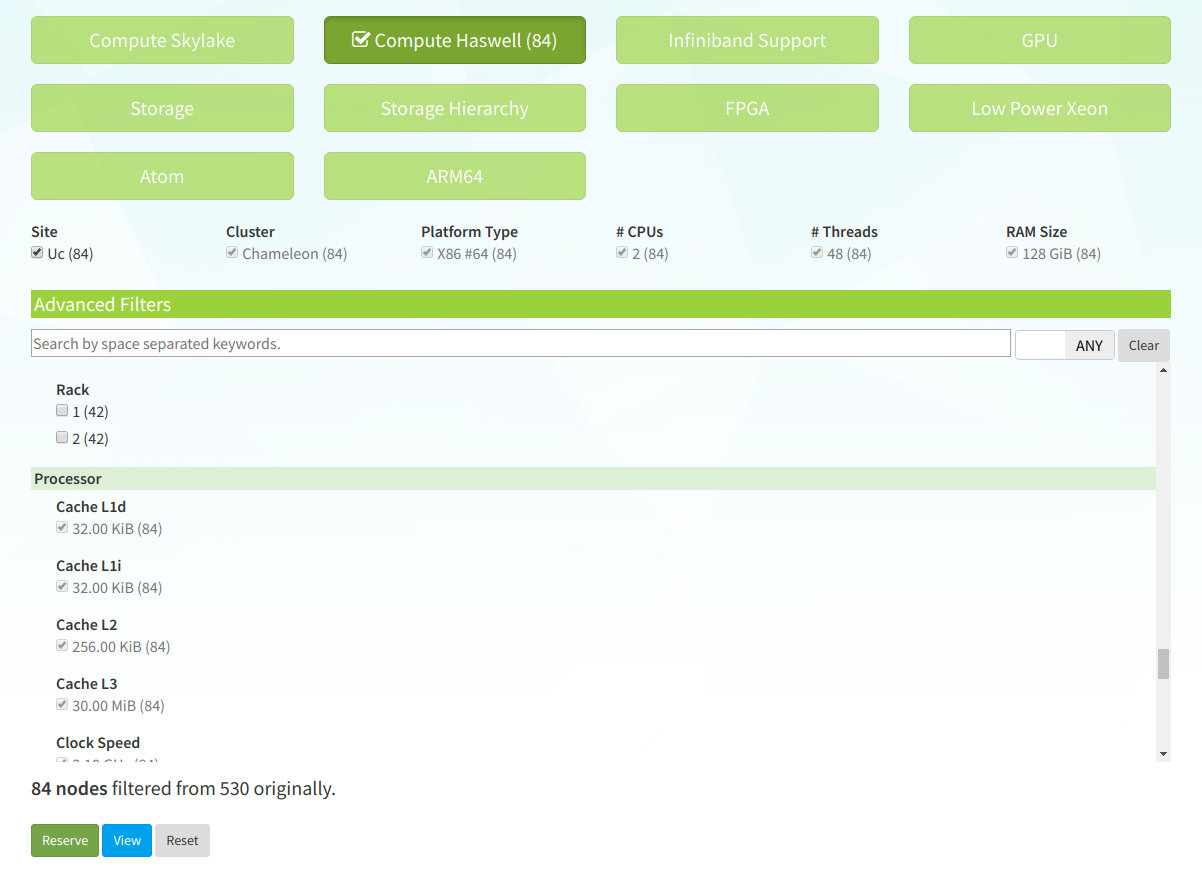Toggle the 128 GiB RAM checkbox
Viewport: 1202px width, 870px height.
(1012, 253)
